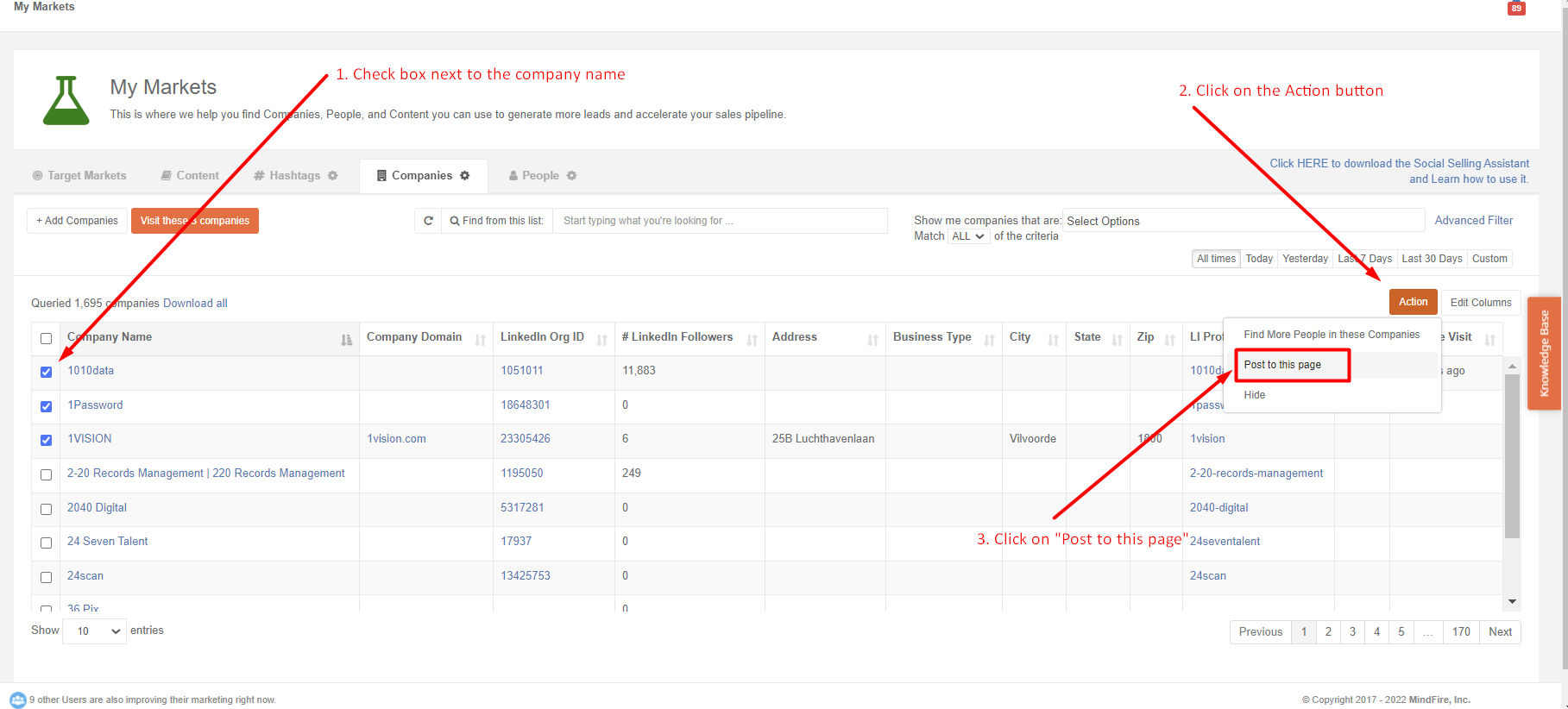Sort by Company Domain column arrows
This screenshot has height=709, width=1568.
[x=481, y=340]
